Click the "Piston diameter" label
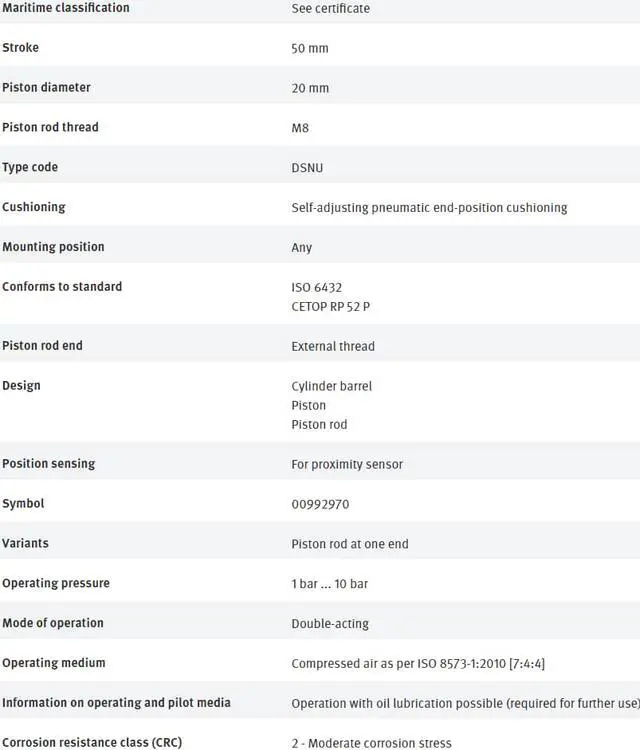640x750 pixels. coord(46,88)
